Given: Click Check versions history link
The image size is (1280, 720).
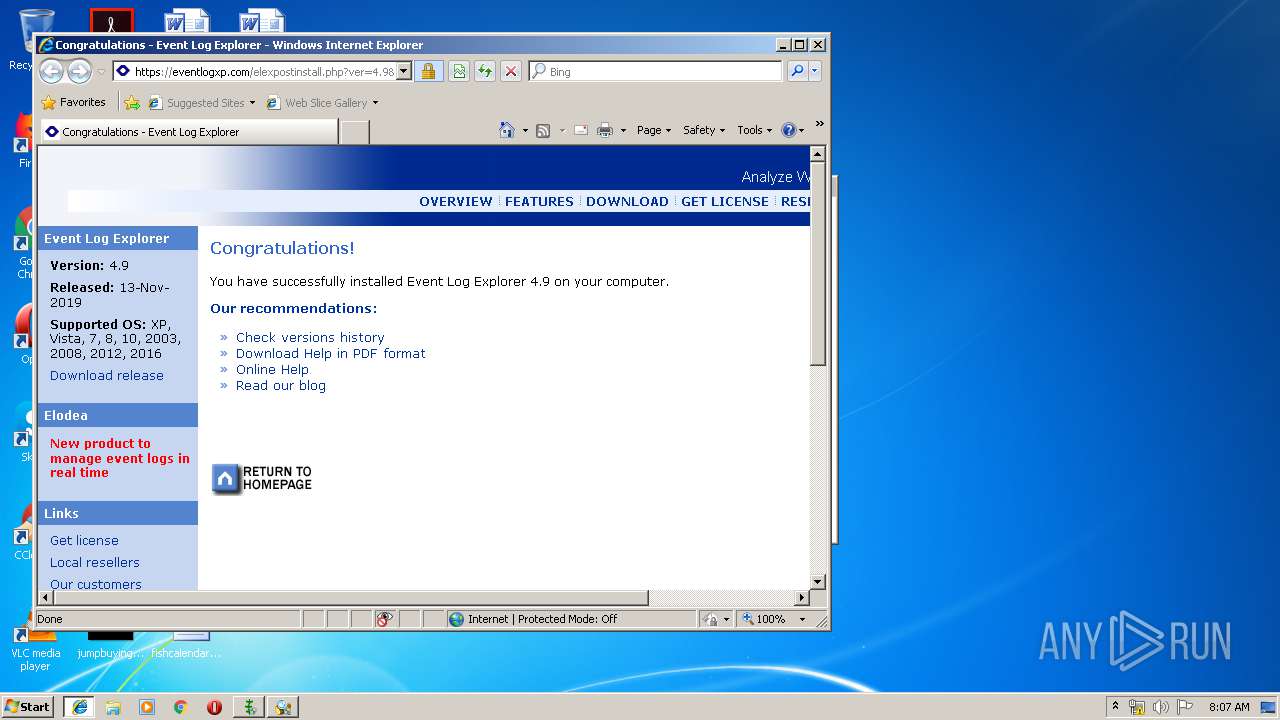Looking at the screenshot, I should click(310, 337).
